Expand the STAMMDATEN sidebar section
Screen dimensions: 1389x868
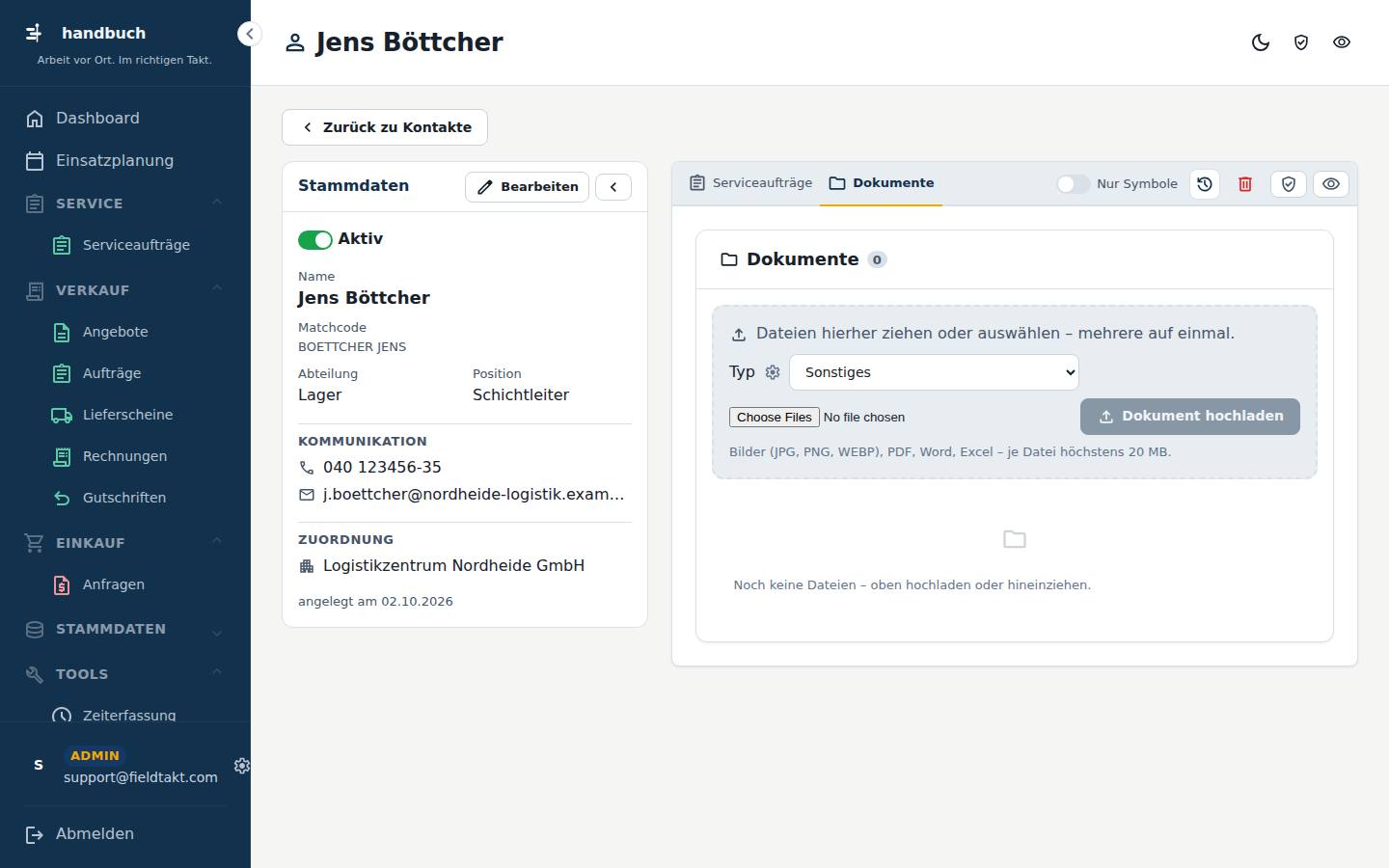point(125,629)
